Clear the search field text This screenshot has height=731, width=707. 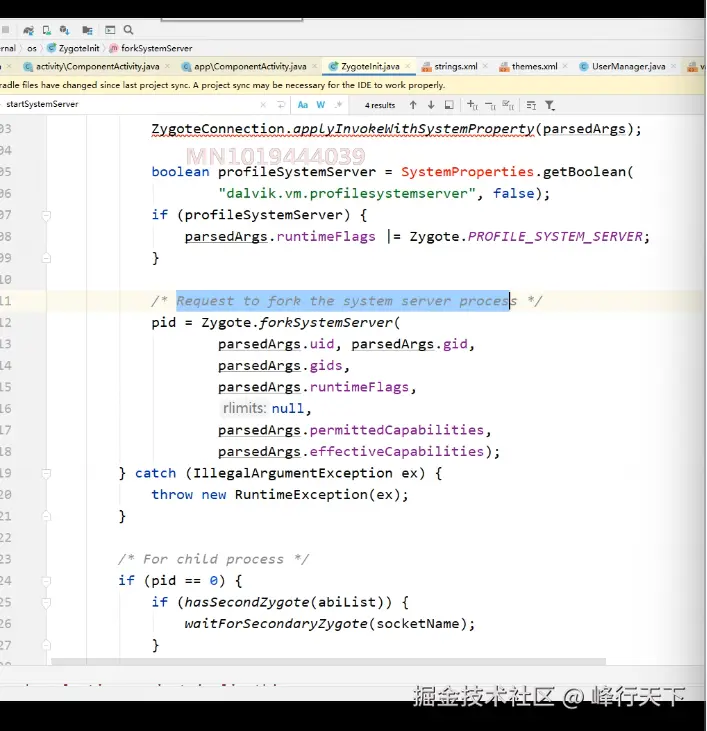click(x=263, y=105)
